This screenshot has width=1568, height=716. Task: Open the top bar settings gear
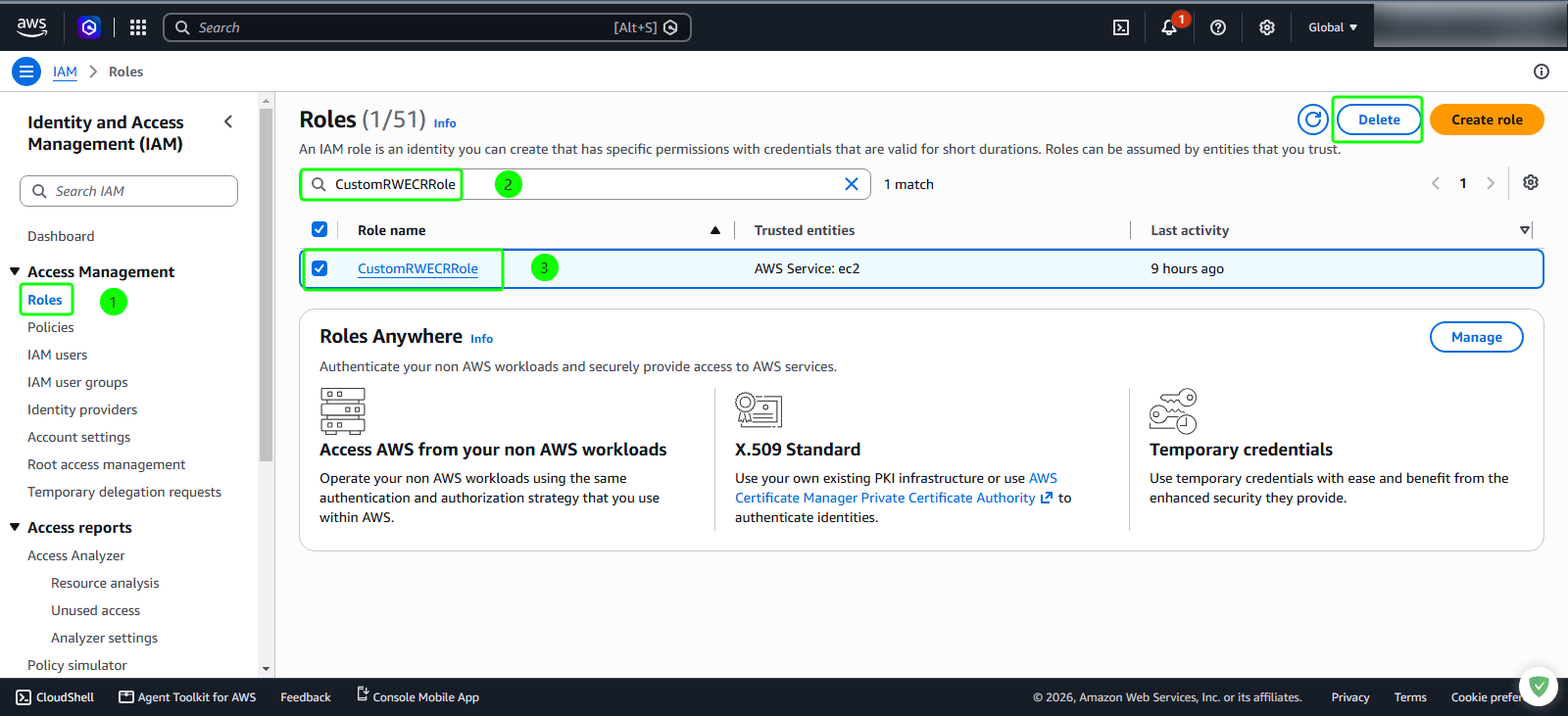[x=1267, y=27]
